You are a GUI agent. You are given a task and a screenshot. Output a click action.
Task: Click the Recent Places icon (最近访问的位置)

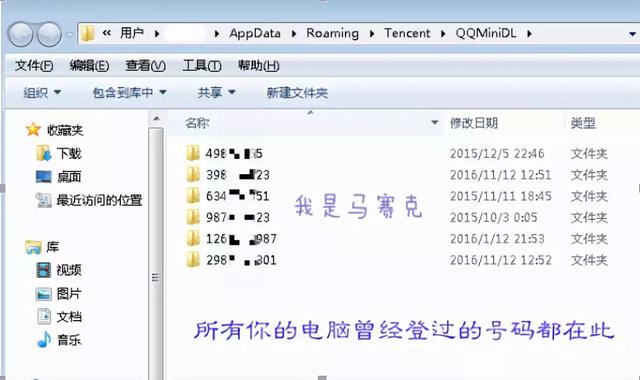(44, 200)
